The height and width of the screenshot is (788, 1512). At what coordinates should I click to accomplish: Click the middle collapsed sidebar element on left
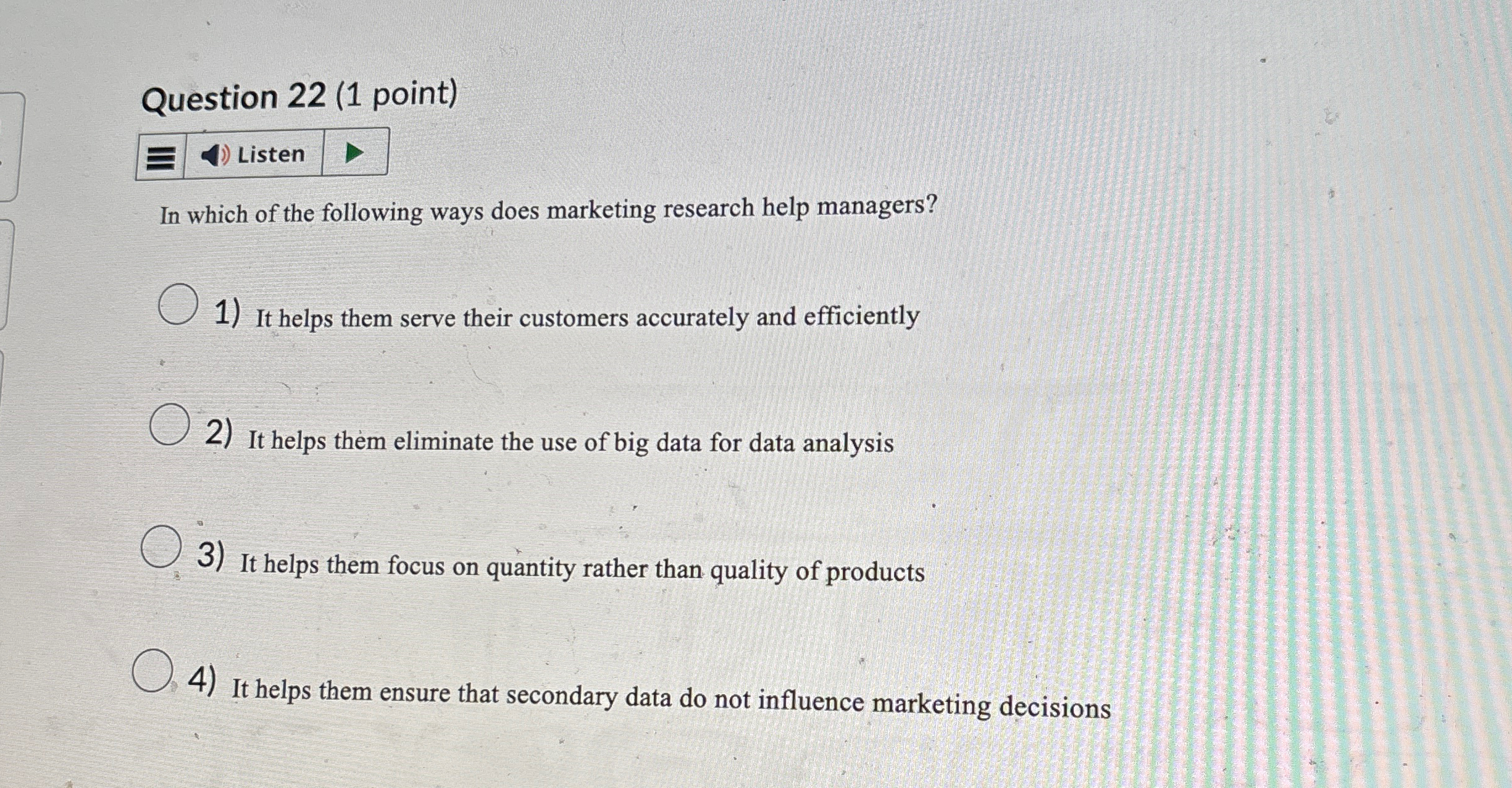click(x=7, y=272)
